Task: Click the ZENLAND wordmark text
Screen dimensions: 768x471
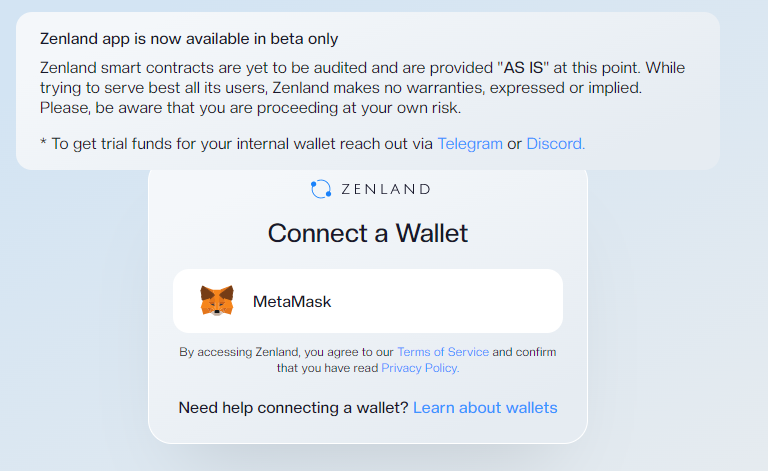Action: [x=386, y=189]
